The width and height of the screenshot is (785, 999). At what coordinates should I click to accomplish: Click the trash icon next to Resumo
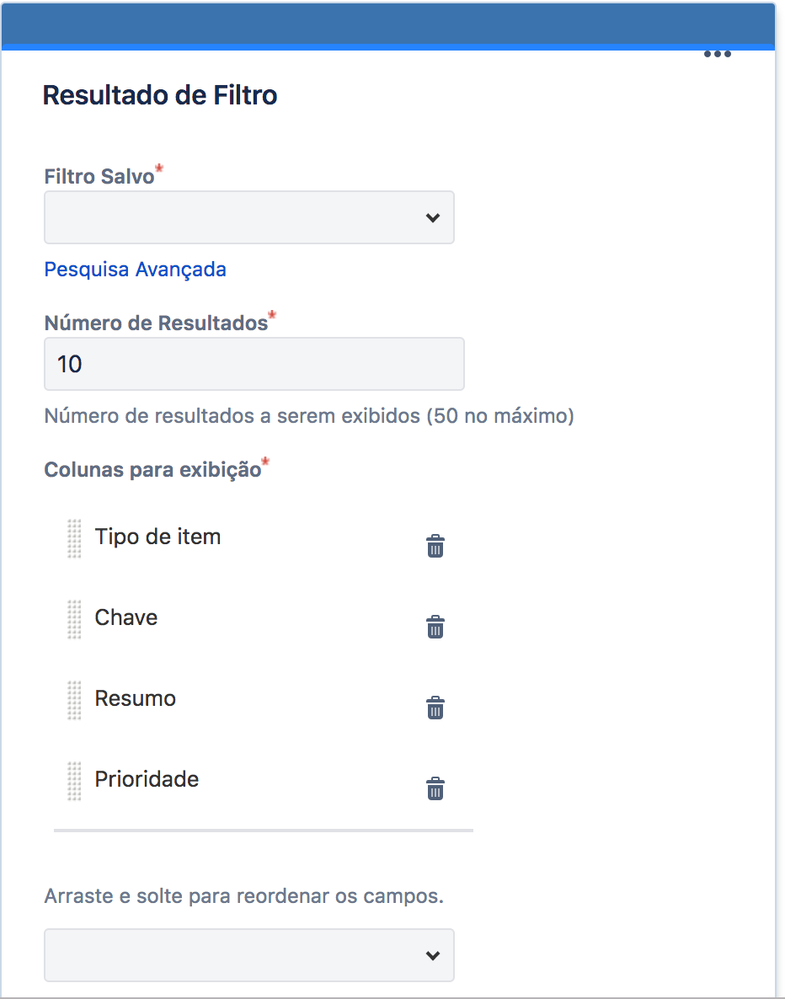435,707
